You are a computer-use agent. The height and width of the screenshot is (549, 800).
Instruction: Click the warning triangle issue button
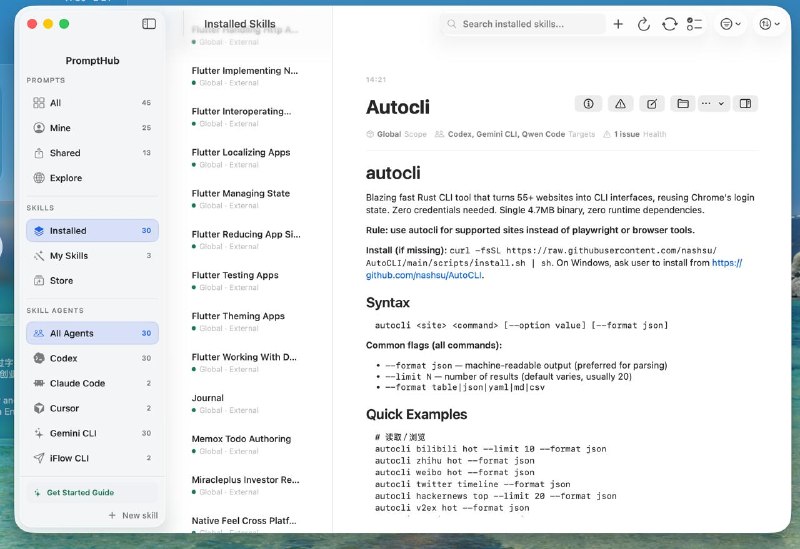pos(620,104)
